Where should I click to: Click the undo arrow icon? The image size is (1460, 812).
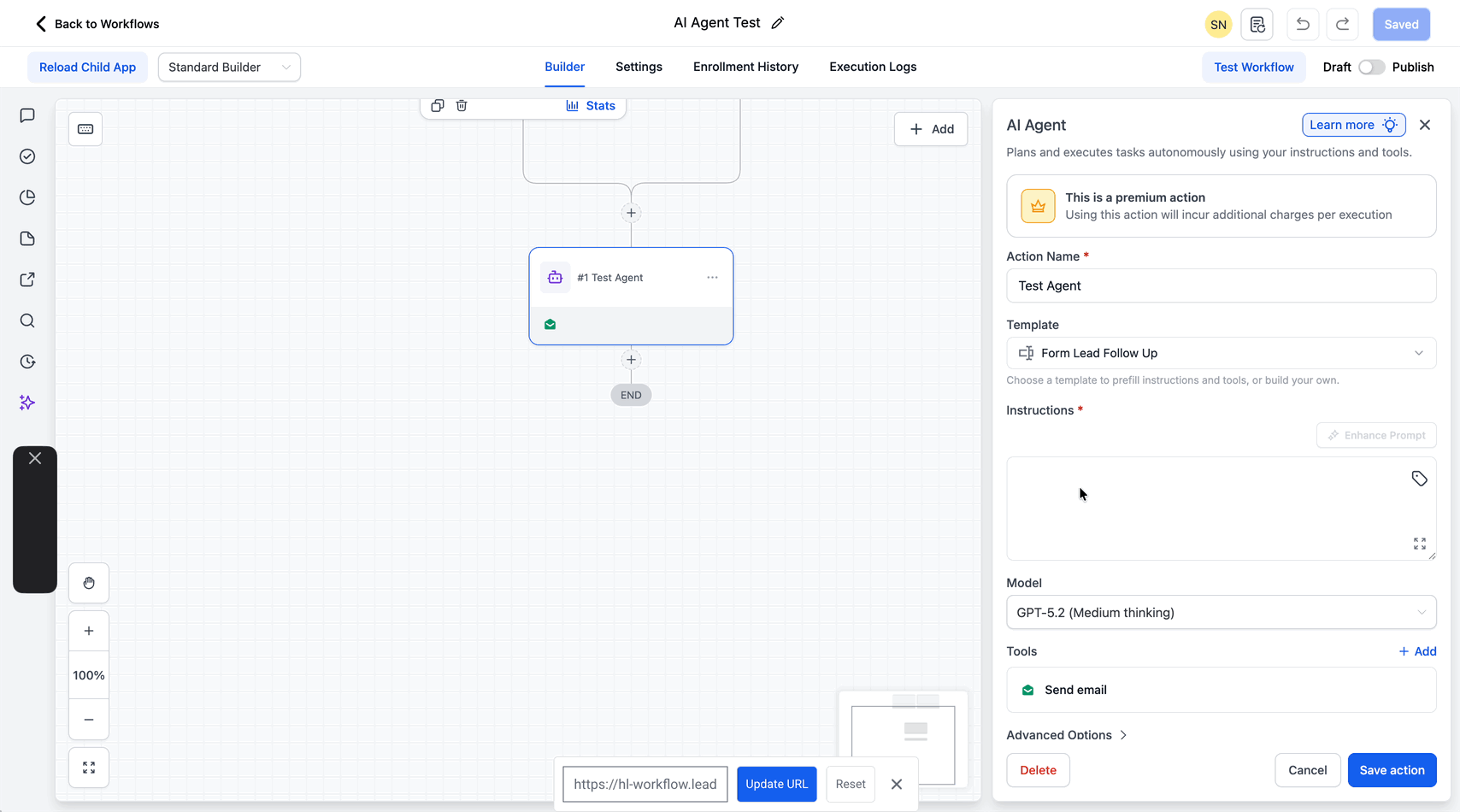point(1302,24)
